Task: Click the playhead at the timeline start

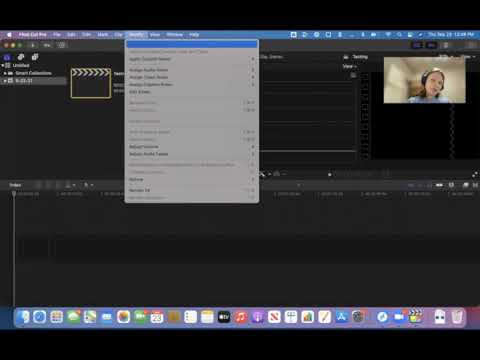Action: (x=14, y=193)
